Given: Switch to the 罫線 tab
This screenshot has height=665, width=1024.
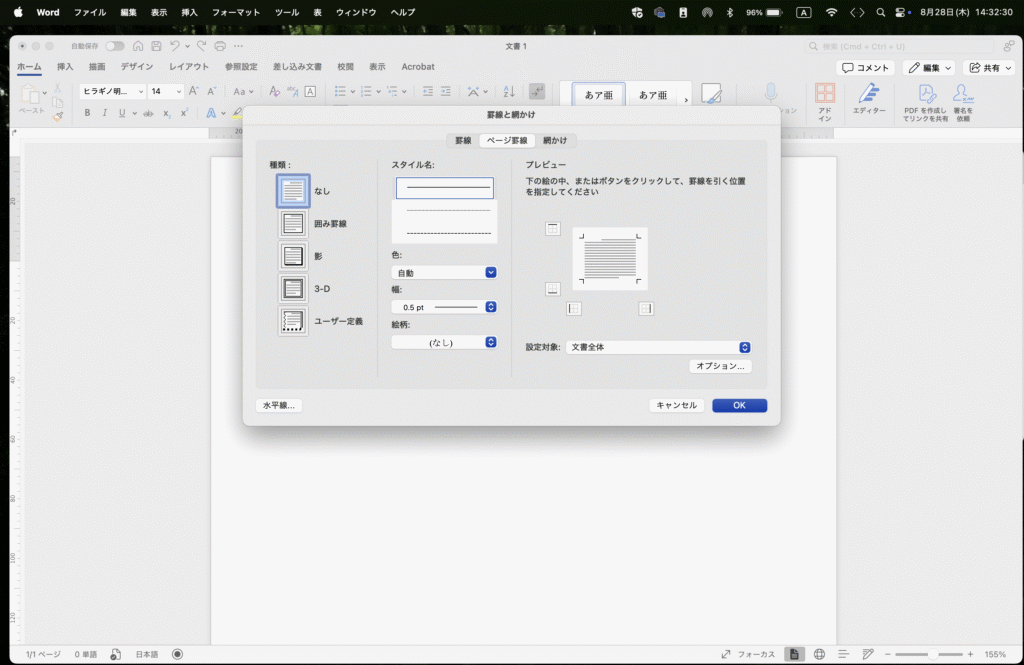Looking at the screenshot, I should 462,141.
